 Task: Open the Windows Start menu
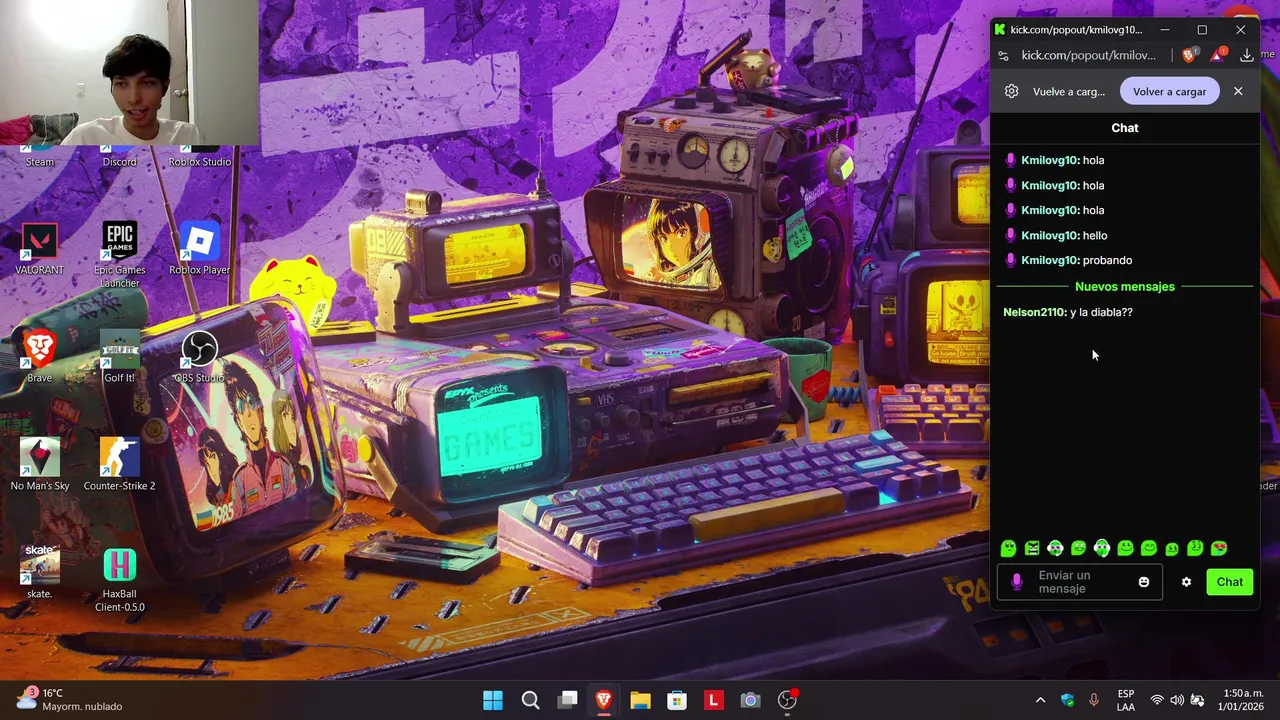tap(493, 700)
